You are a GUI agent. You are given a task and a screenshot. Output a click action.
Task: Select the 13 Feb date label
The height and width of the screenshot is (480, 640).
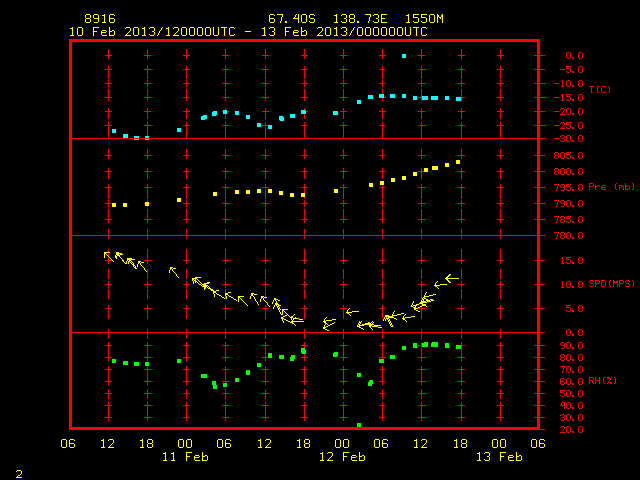click(x=499, y=457)
